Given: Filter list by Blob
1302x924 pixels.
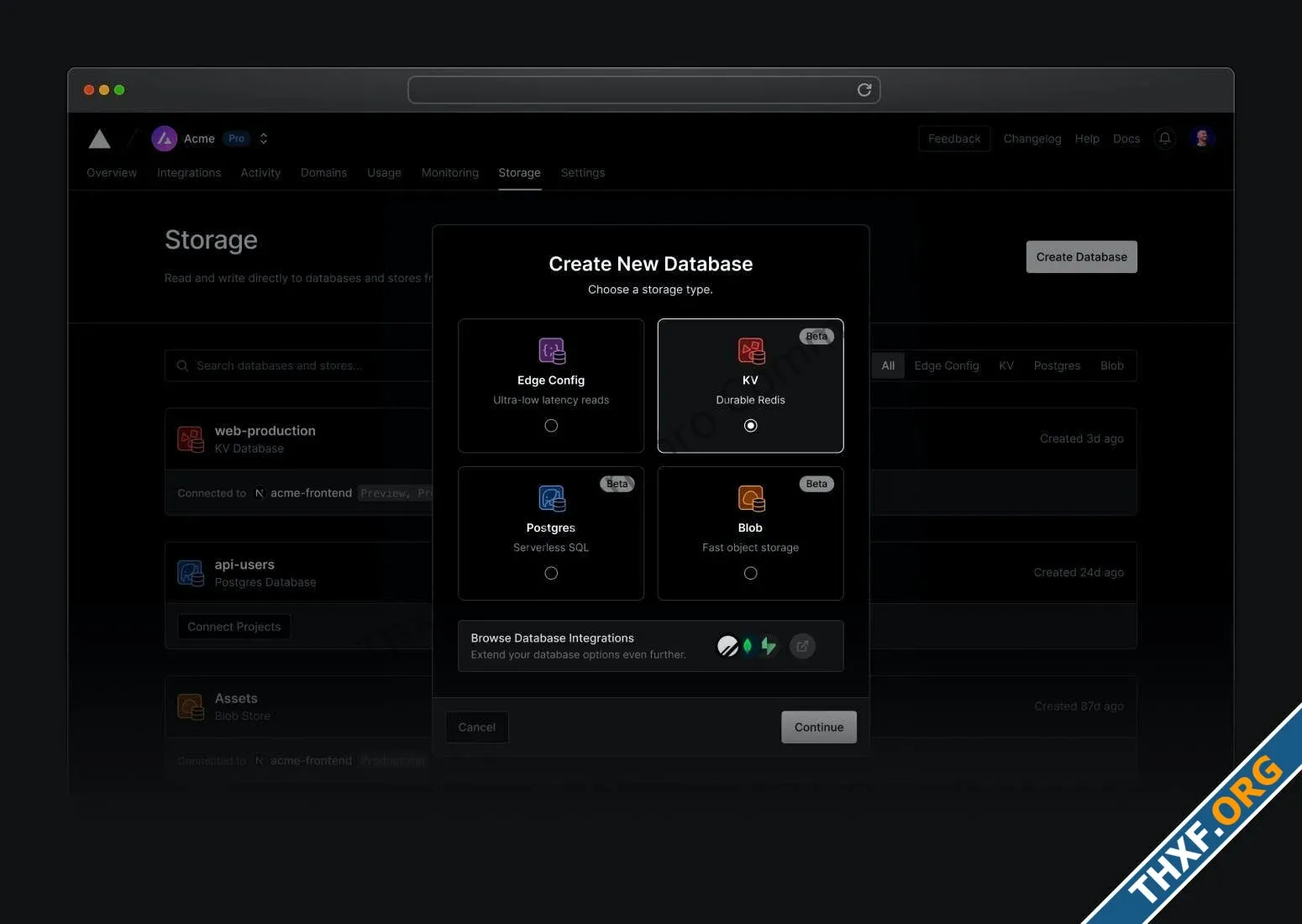Looking at the screenshot, I should (x=1112, y=365).
